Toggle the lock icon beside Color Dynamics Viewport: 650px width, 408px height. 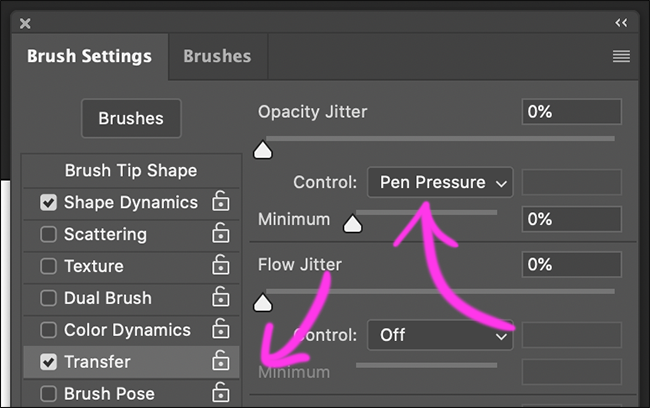(221, 330)
